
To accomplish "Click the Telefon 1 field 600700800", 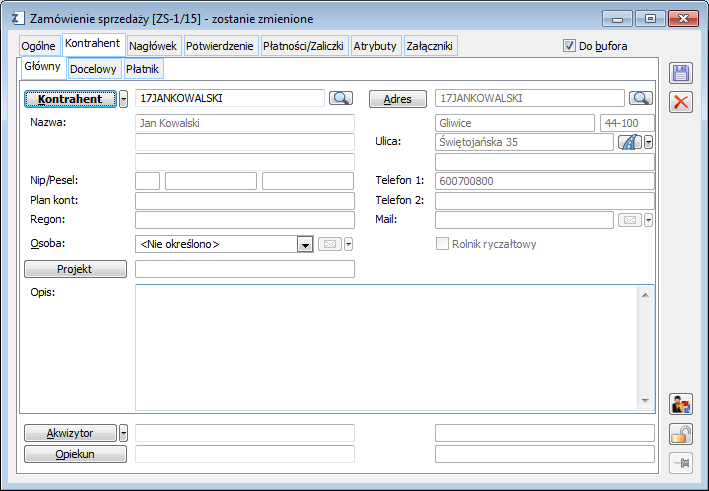I will (x=544, y=181).
